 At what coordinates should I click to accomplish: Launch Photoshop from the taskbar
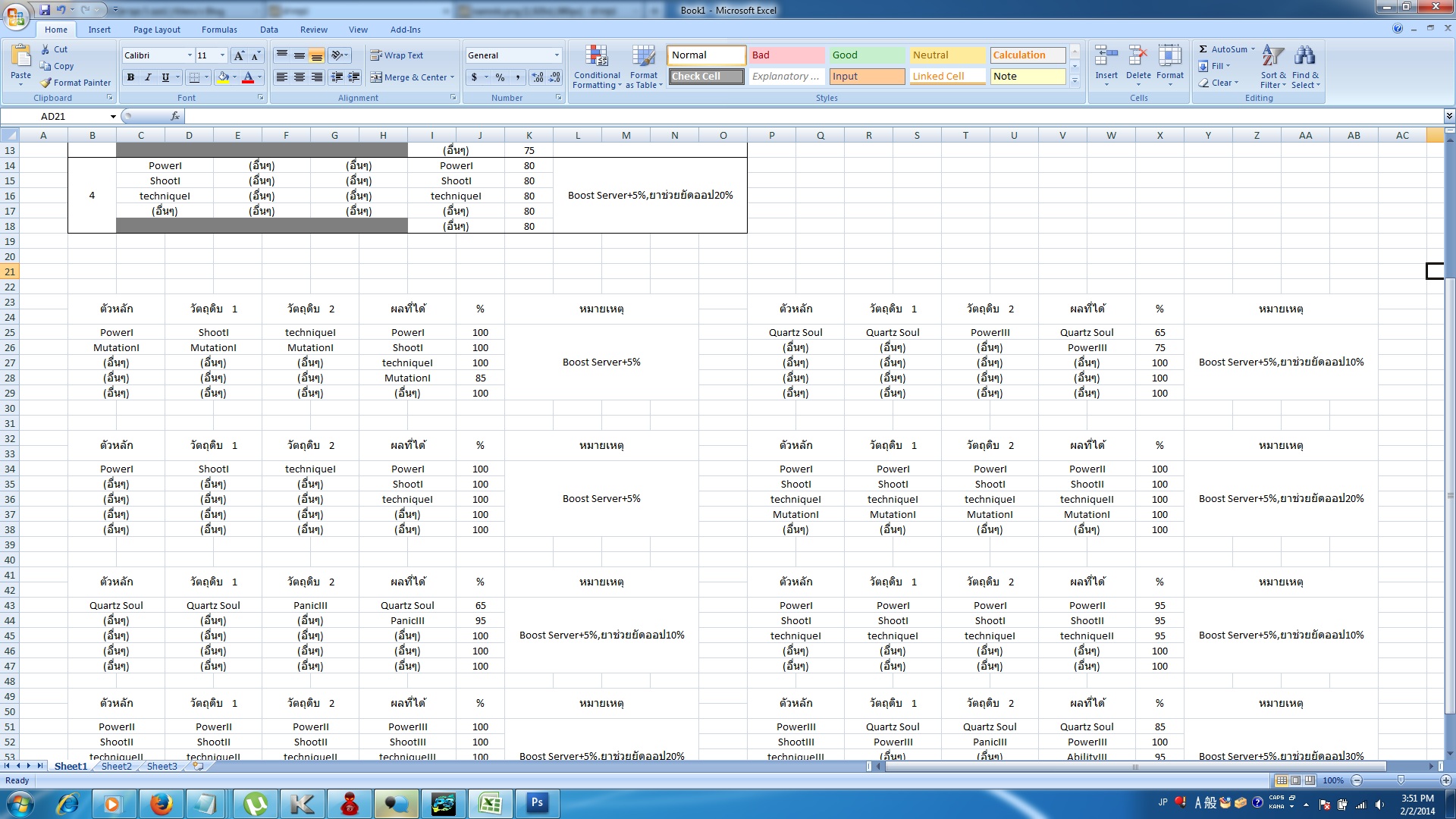(x=537, y=803)
